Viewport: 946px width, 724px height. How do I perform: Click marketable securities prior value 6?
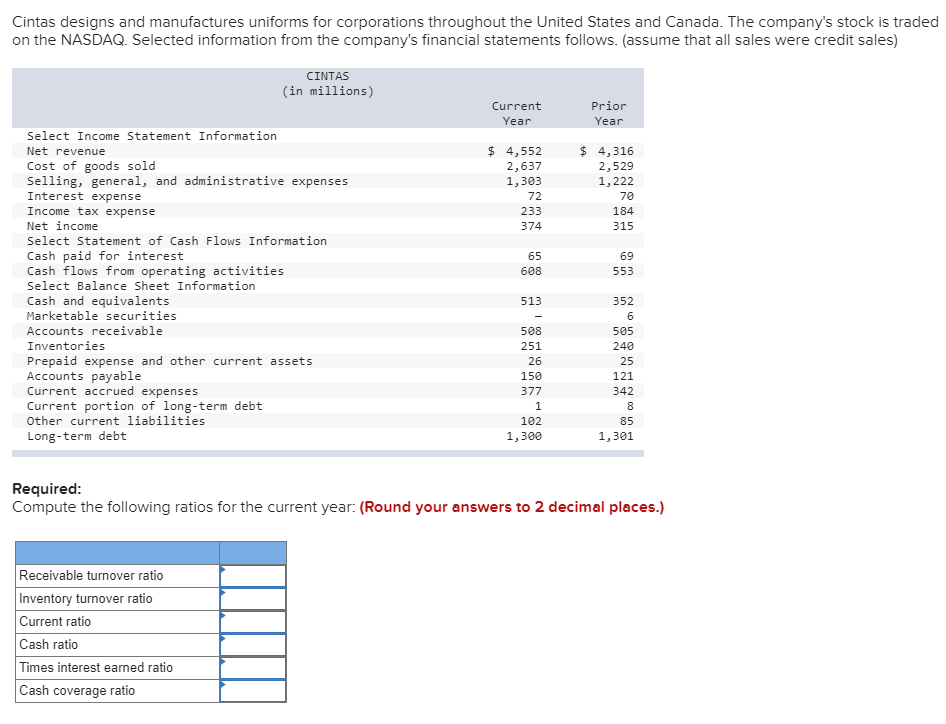pyautogui.click(x=630, y=316)
